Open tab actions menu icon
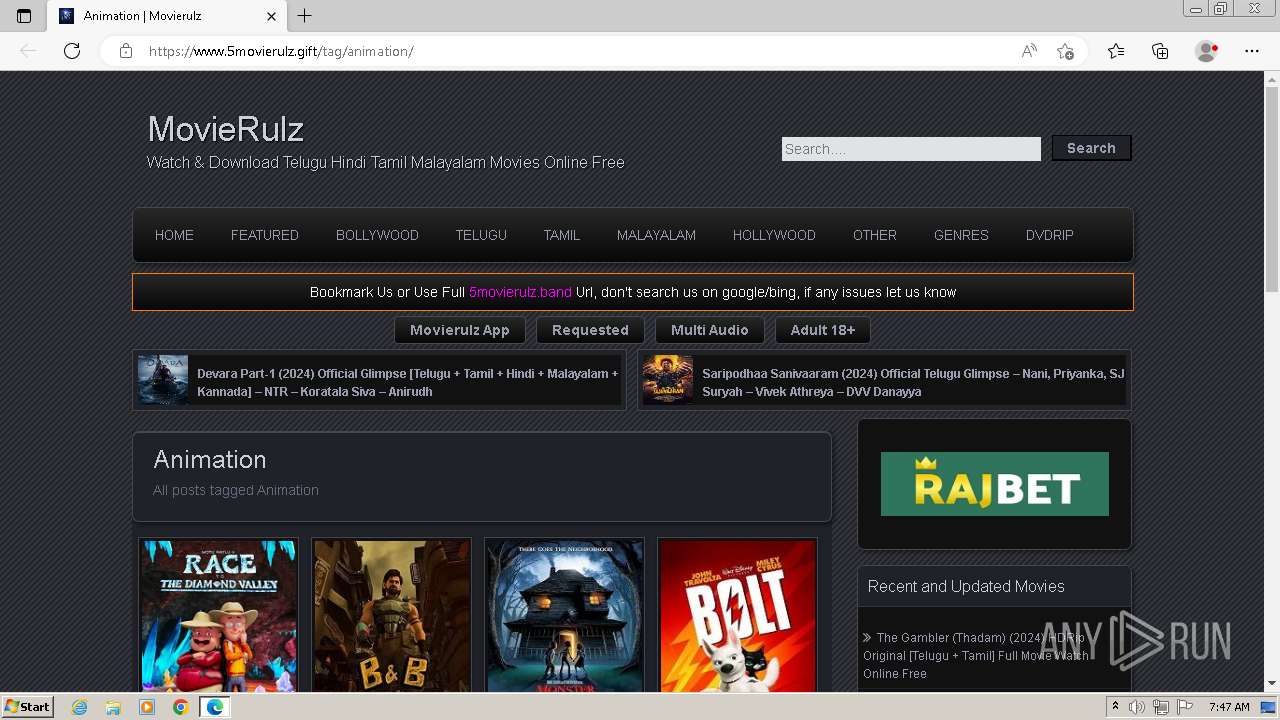Viewport: 1280px width, 720px height. tap(24, 16)
